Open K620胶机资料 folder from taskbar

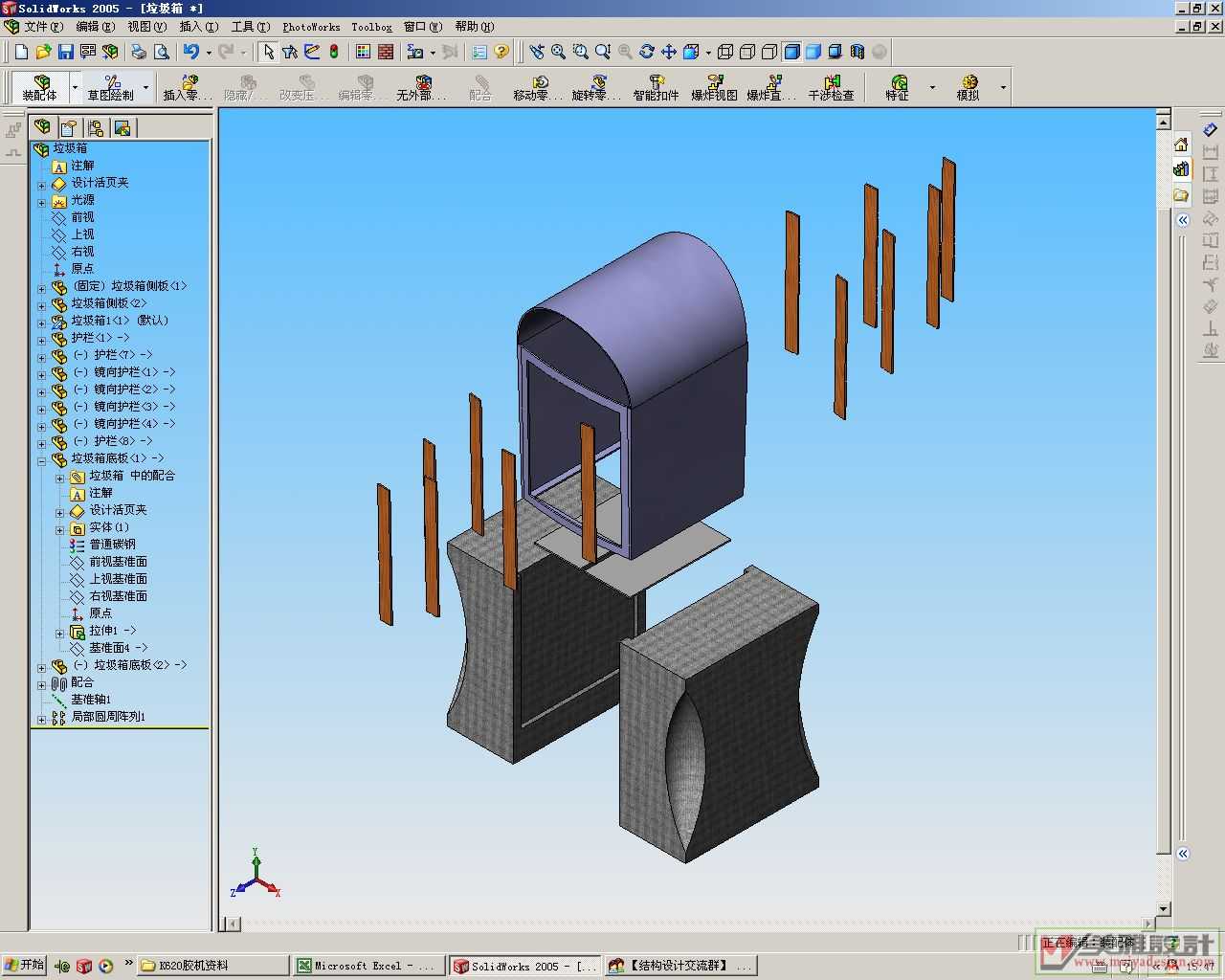tap(212, 966)
